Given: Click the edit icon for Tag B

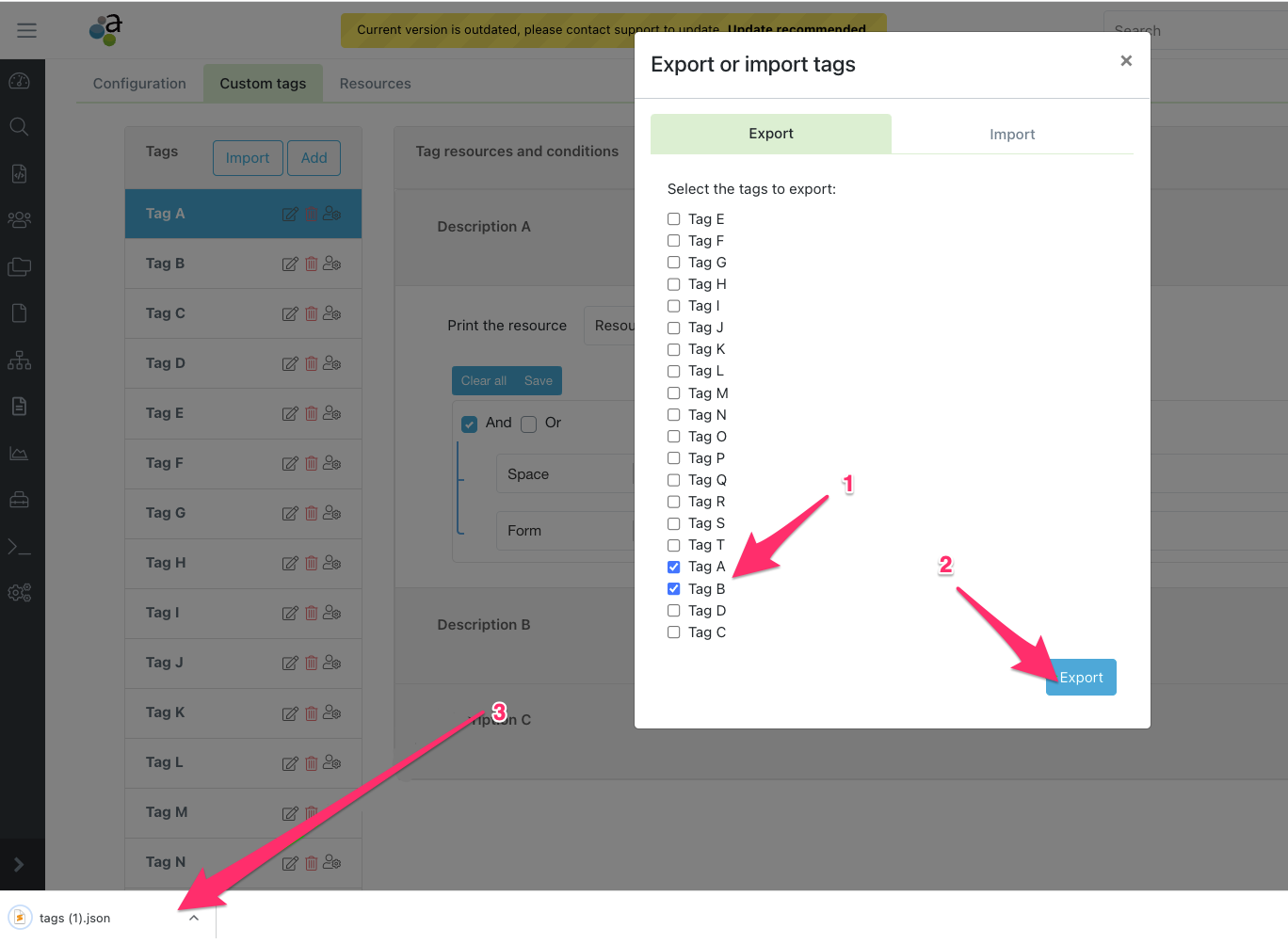Looking at the screenshot, I should [x=290, y=264].
